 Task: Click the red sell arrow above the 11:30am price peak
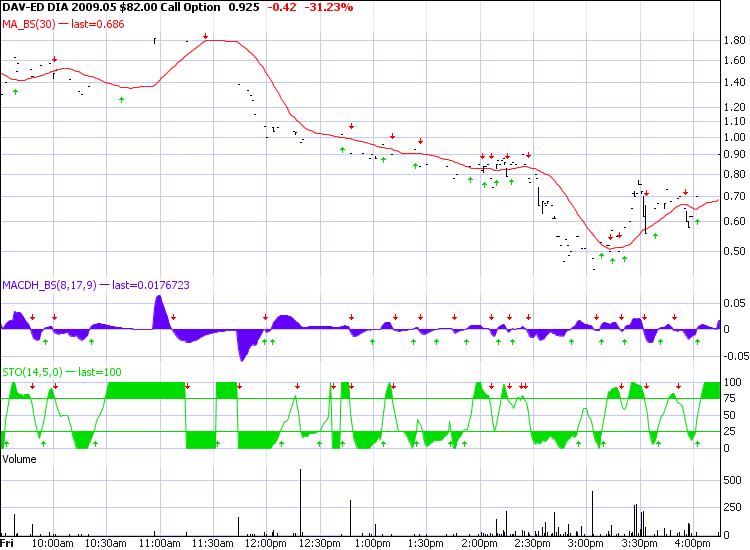205,36
